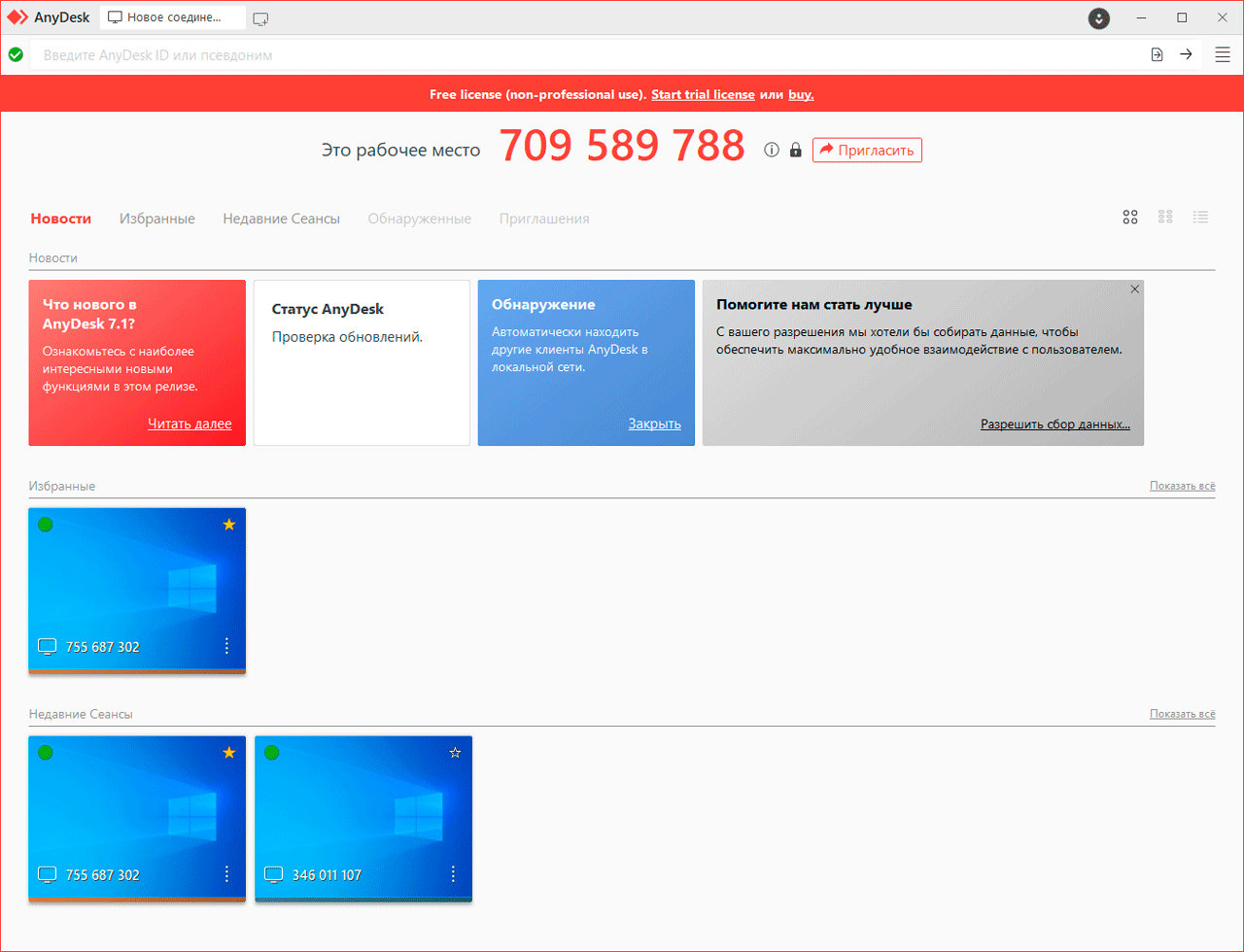Click the "Проверка обновлений." status text
Viewport: 1244px width, 952px height.
point(347,337)
